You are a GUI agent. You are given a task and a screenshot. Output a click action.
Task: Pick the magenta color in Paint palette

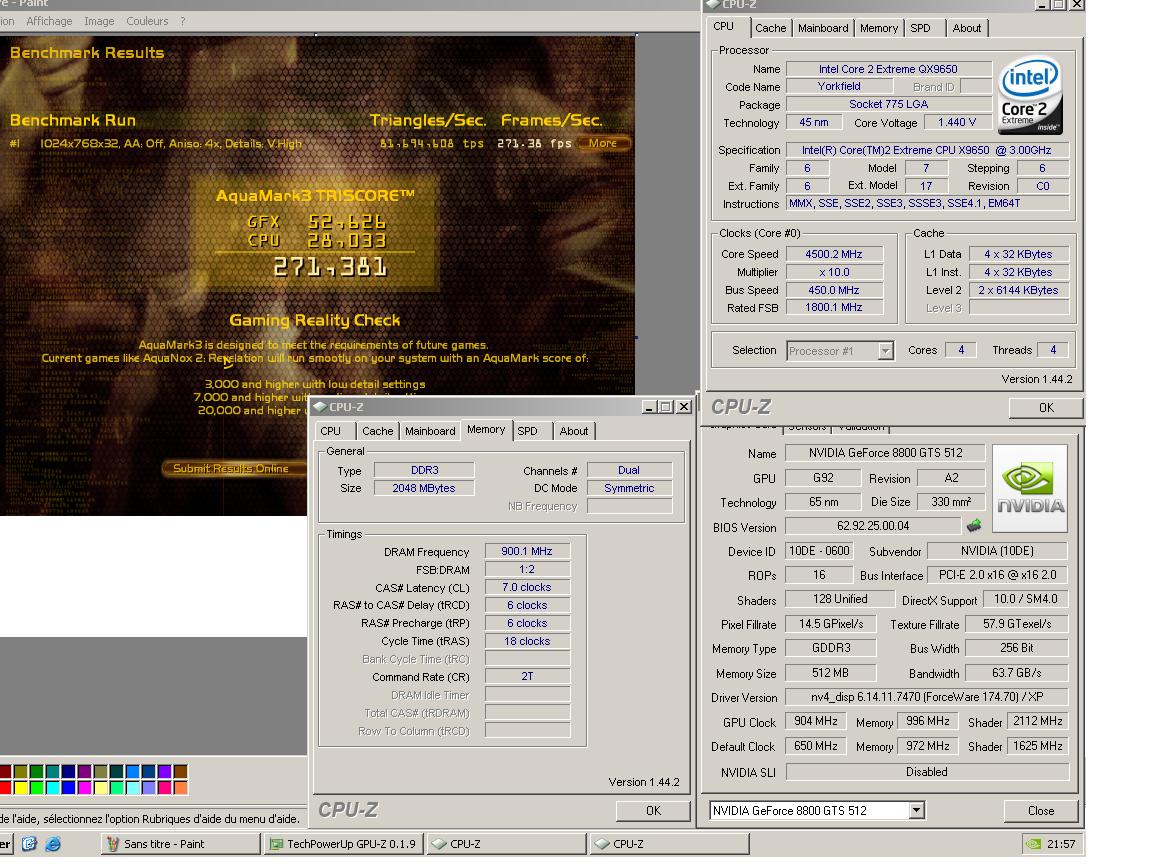(x=84, y=788)
